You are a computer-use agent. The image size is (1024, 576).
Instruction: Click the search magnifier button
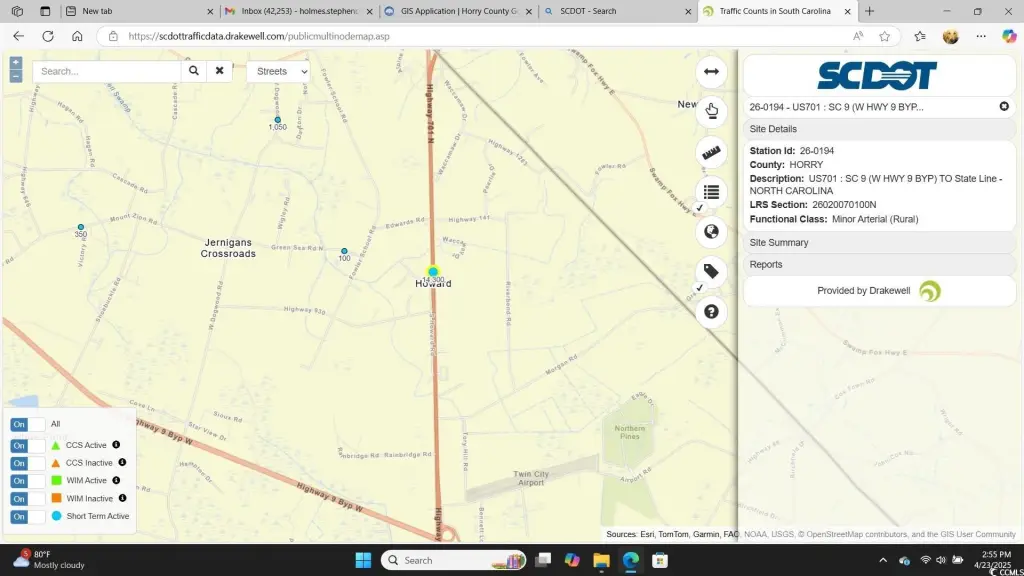click(x=194, y=72)
